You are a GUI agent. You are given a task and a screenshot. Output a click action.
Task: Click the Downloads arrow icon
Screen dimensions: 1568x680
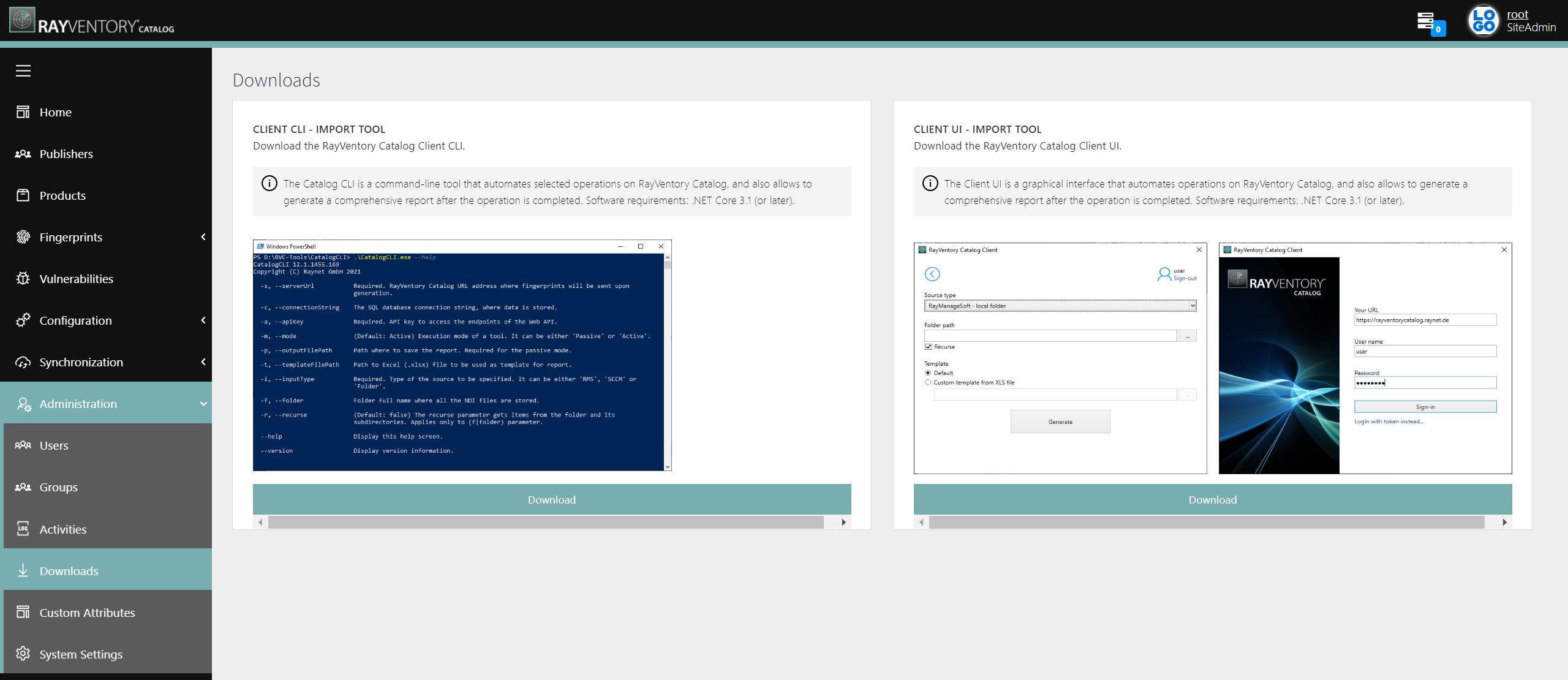pos(23,570)
